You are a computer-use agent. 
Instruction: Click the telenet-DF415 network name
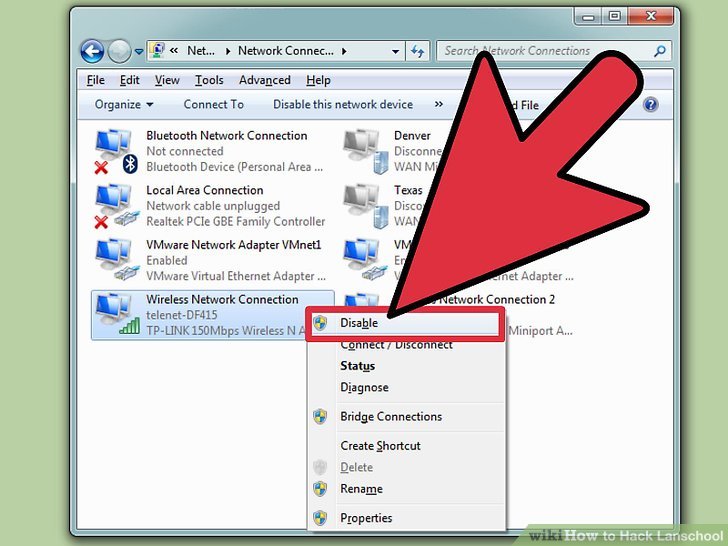tap(182, 315)
